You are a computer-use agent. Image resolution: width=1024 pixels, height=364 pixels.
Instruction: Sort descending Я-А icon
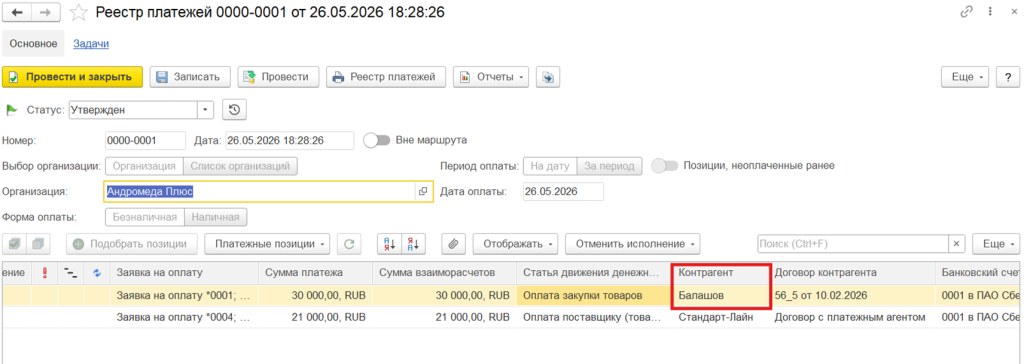(x=414, y=244)
